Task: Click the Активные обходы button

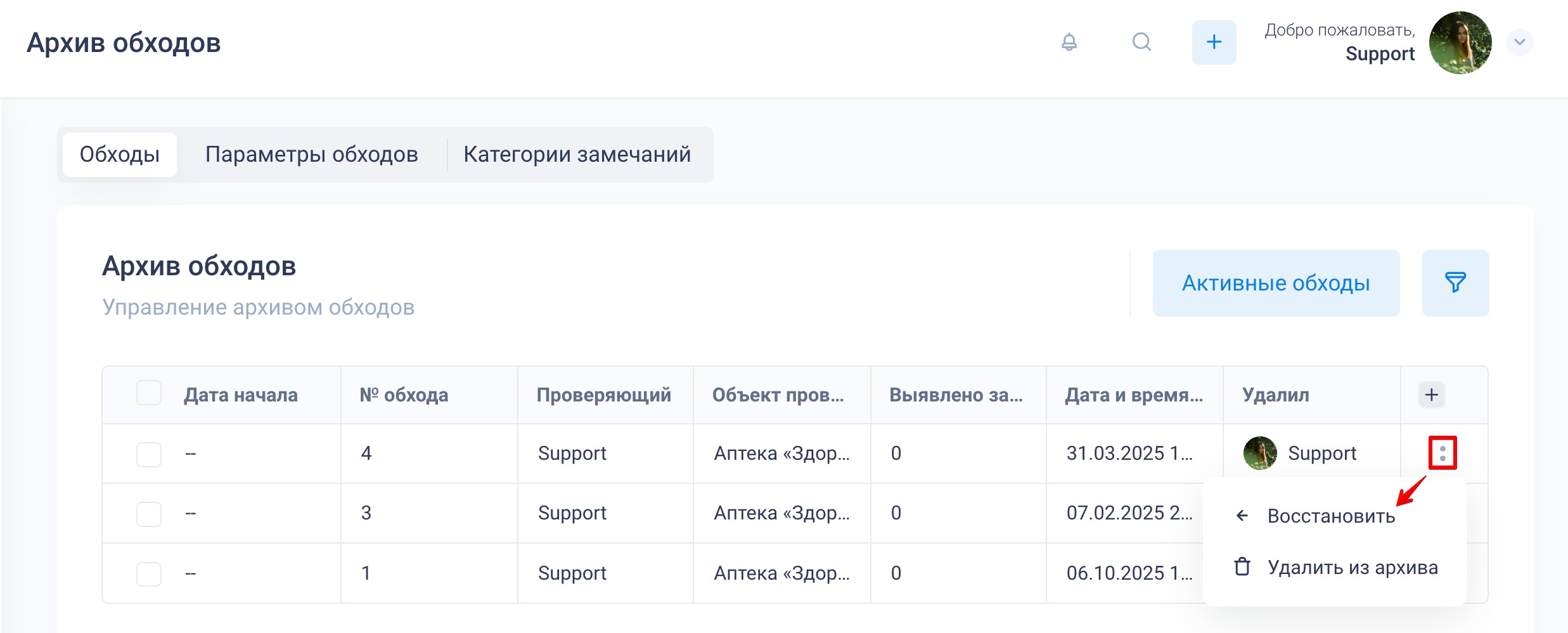Action: (1275, 283)
